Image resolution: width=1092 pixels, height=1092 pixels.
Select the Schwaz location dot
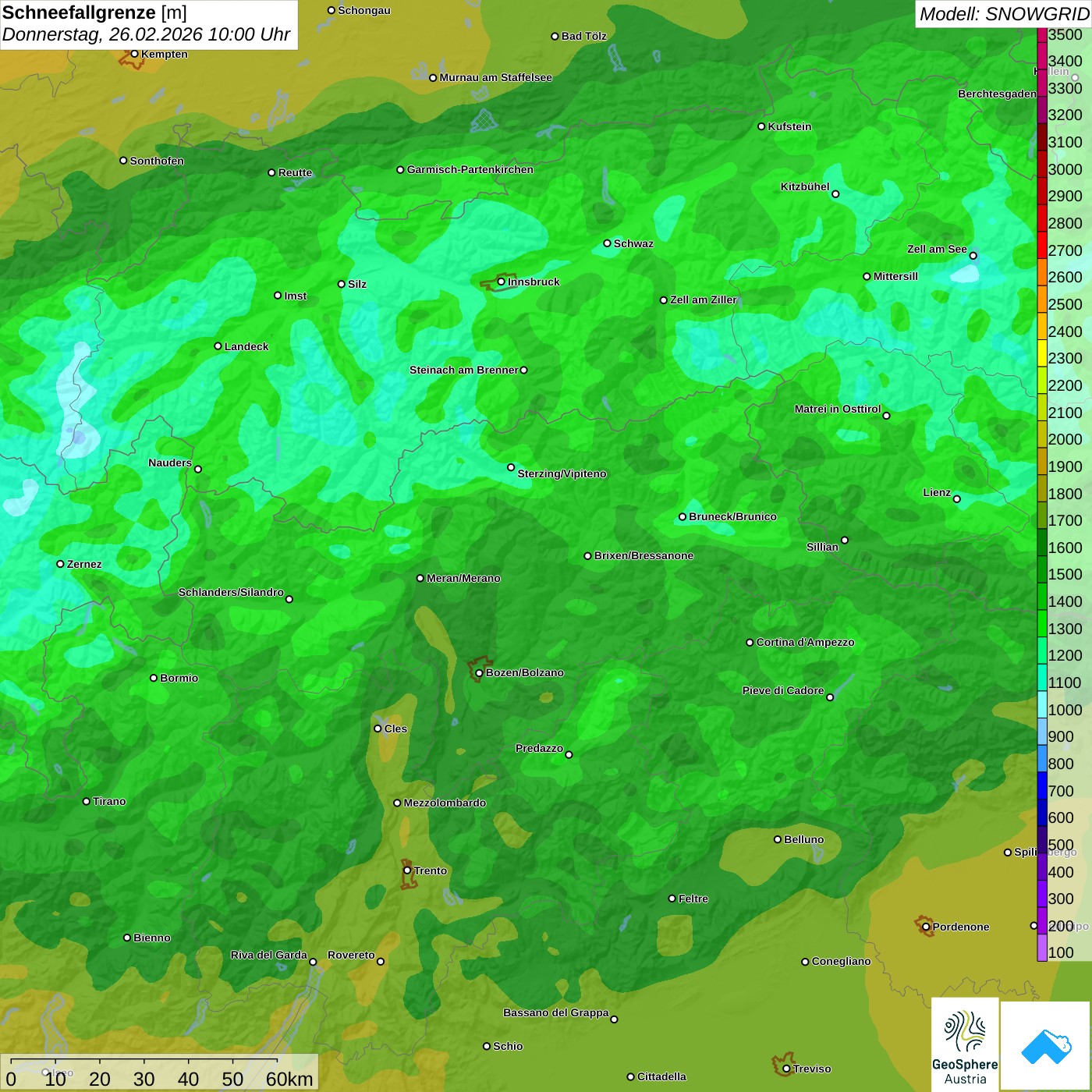[607, 243]
